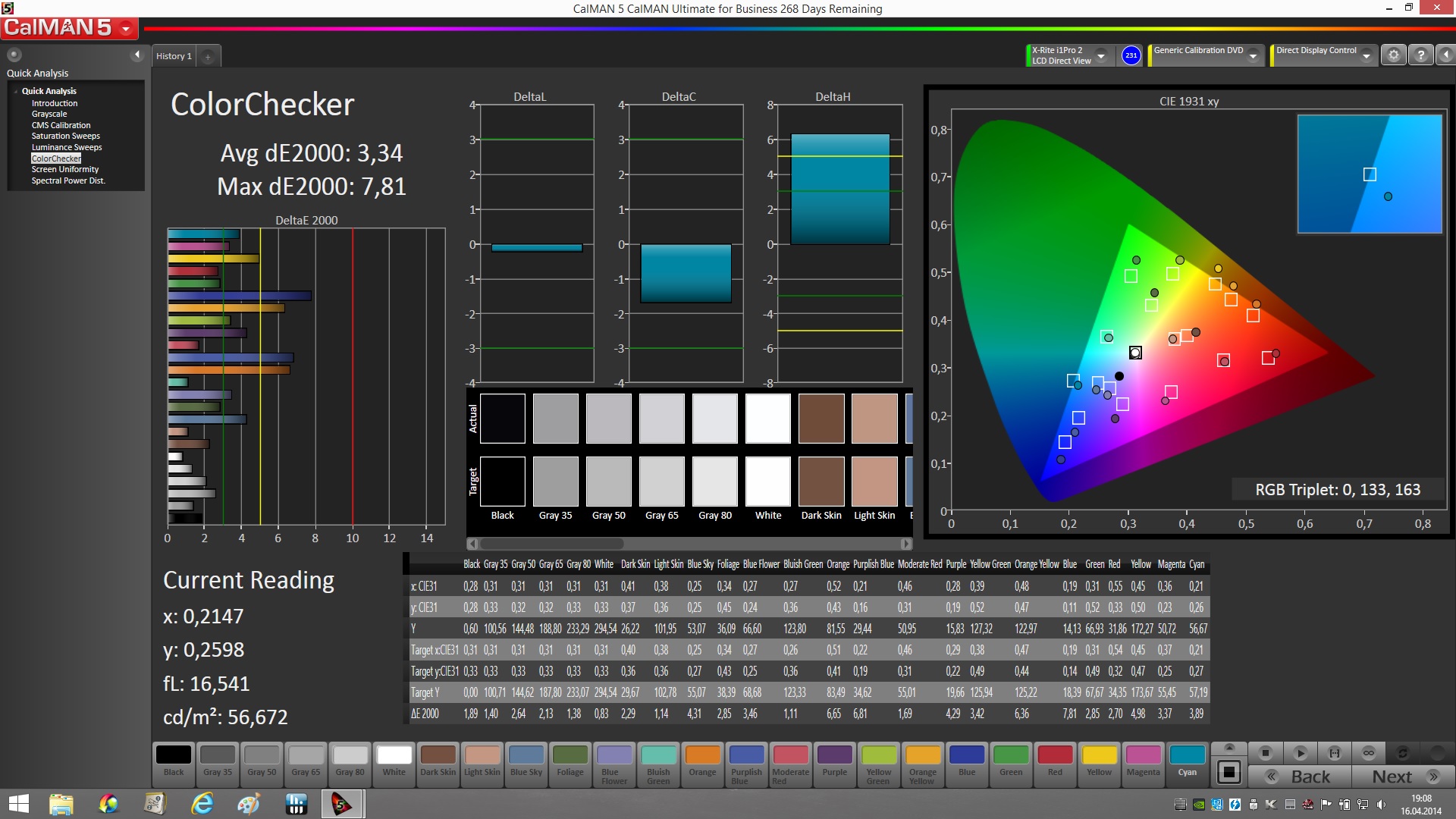Collapse the right panel arrow icon

tap(1445, 55)
